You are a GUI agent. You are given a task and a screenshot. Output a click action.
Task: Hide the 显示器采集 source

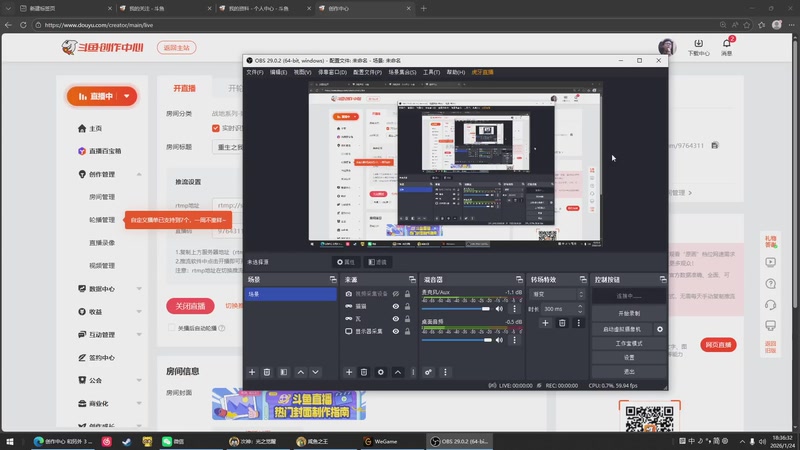click(395, 331)
